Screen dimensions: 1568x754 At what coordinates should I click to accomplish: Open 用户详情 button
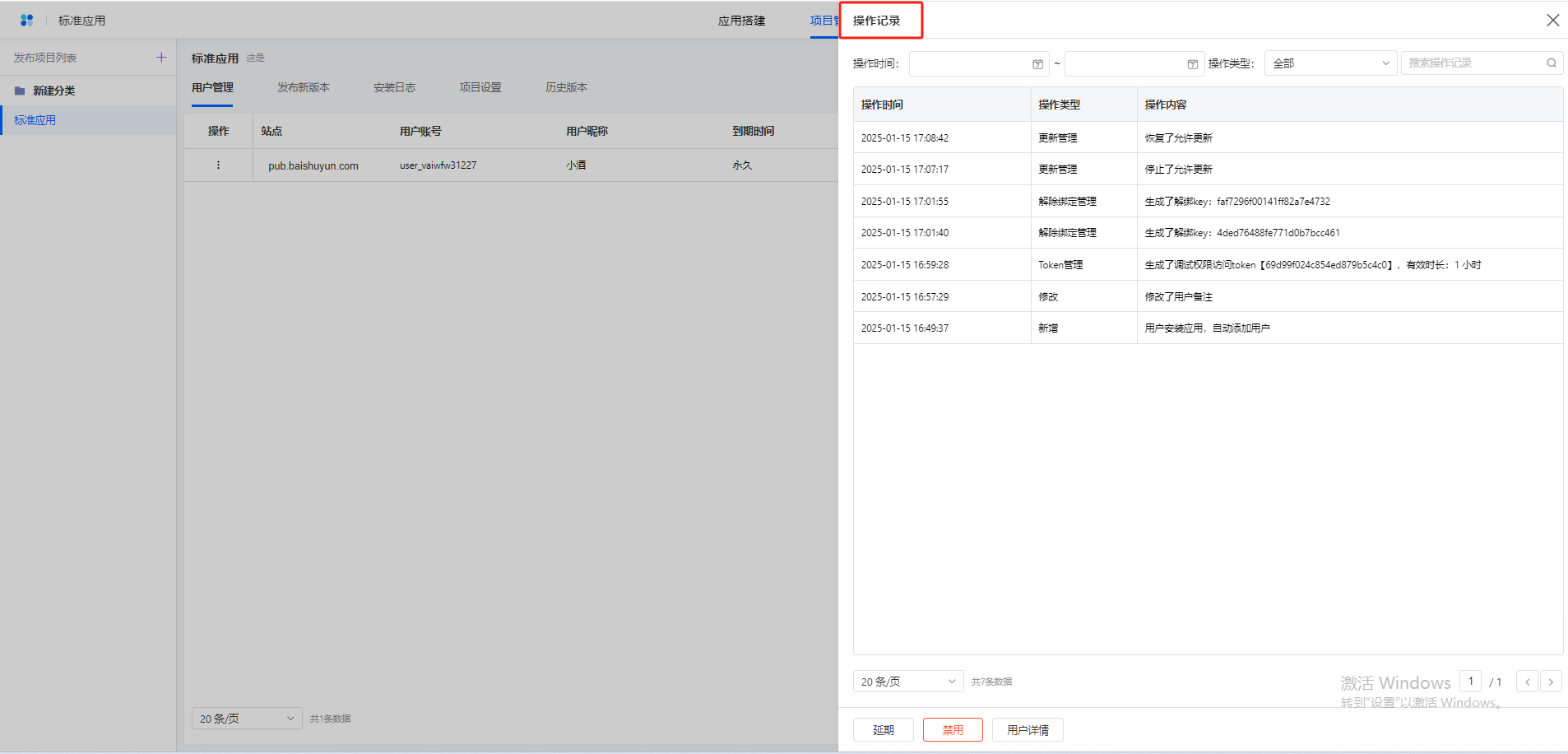(x=1028, y=730)
